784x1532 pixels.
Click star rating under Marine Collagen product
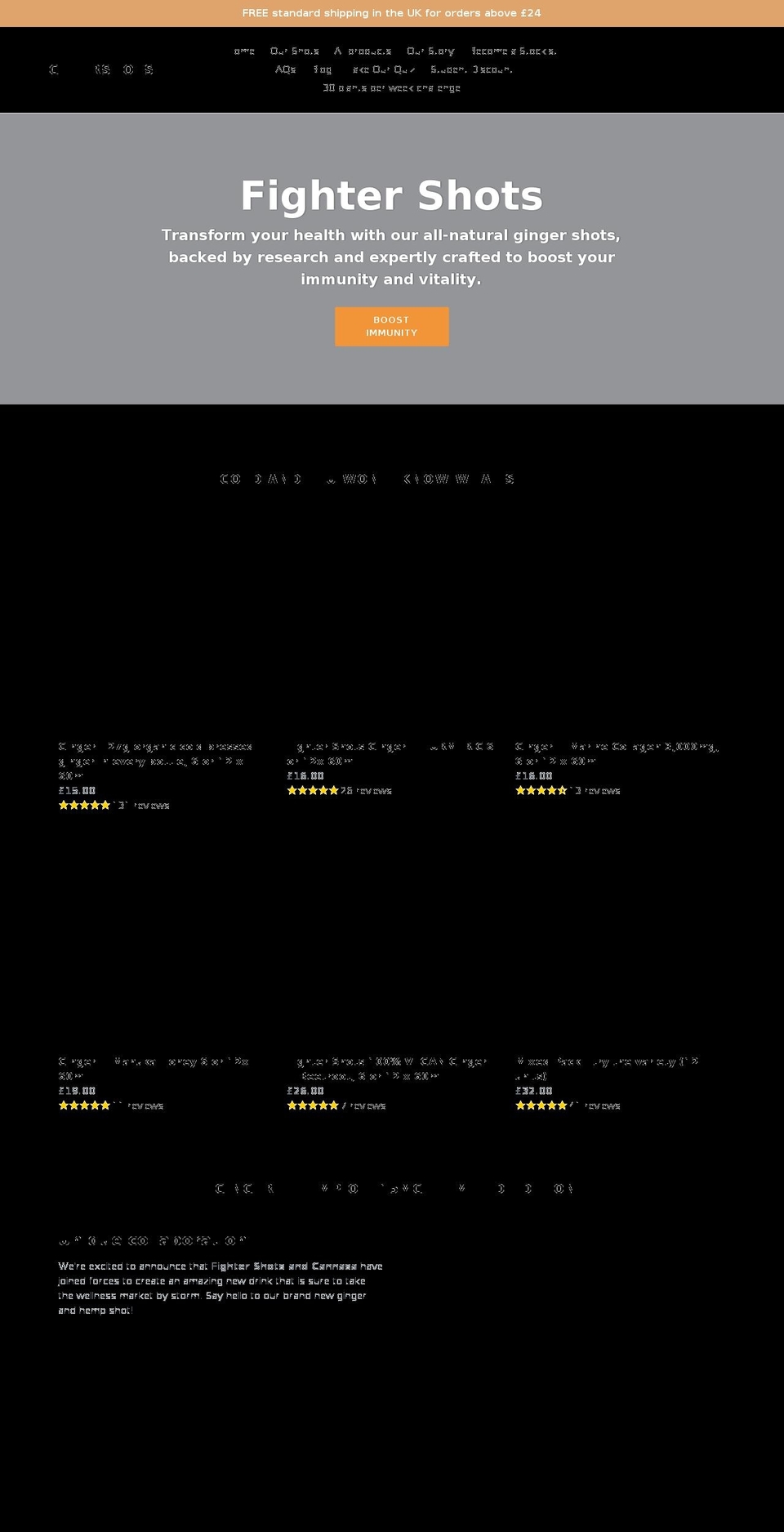click(568, 790)
